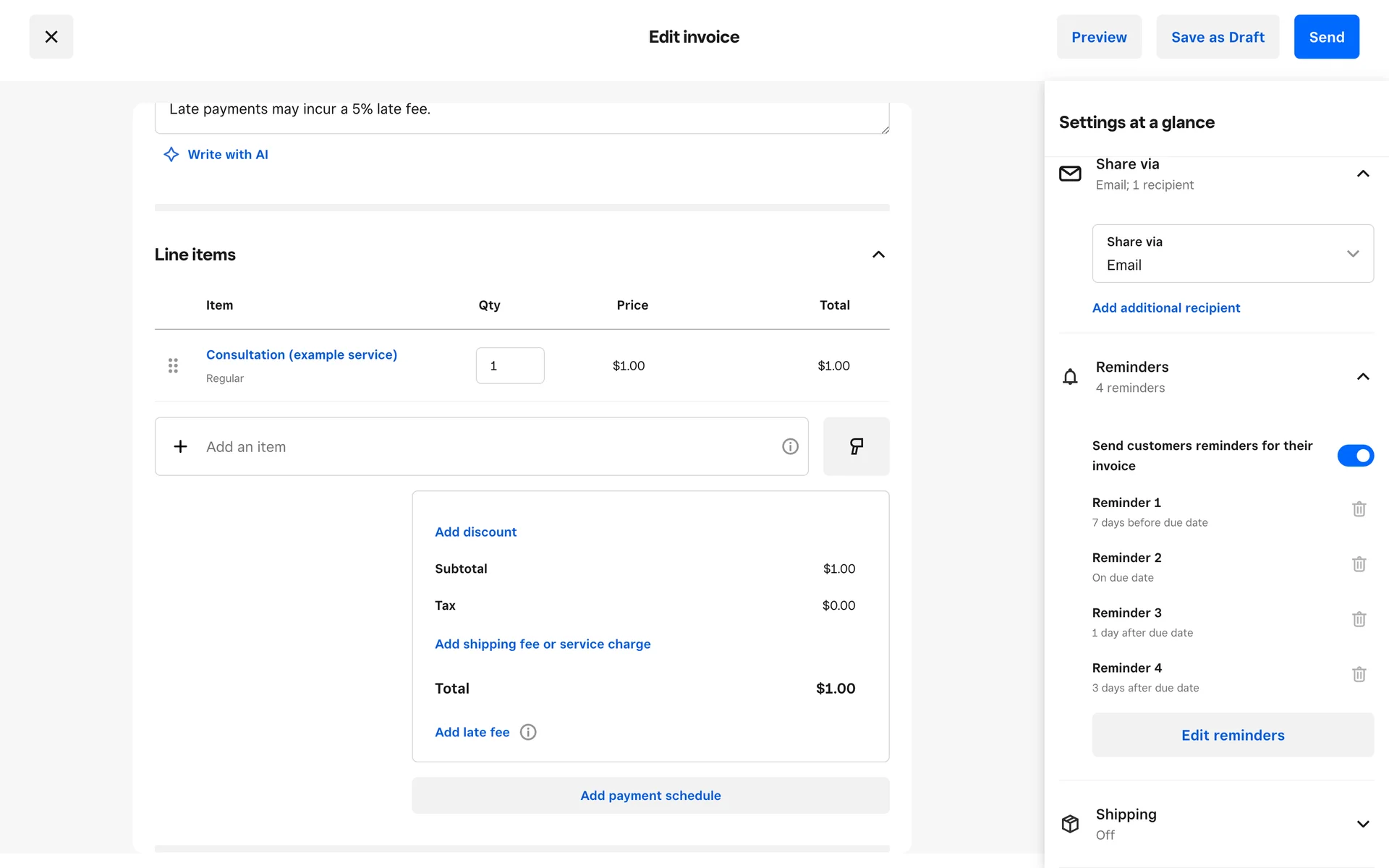
Task: Collapse the Share via settings section
Action: click(x=1362, y=174)
